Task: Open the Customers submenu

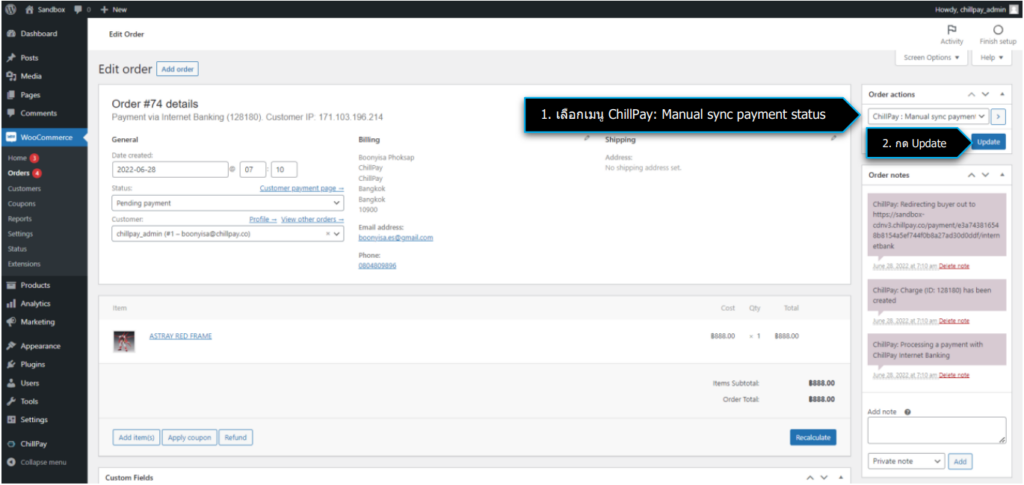Action: pyautogui.click(x=24, y=189)
